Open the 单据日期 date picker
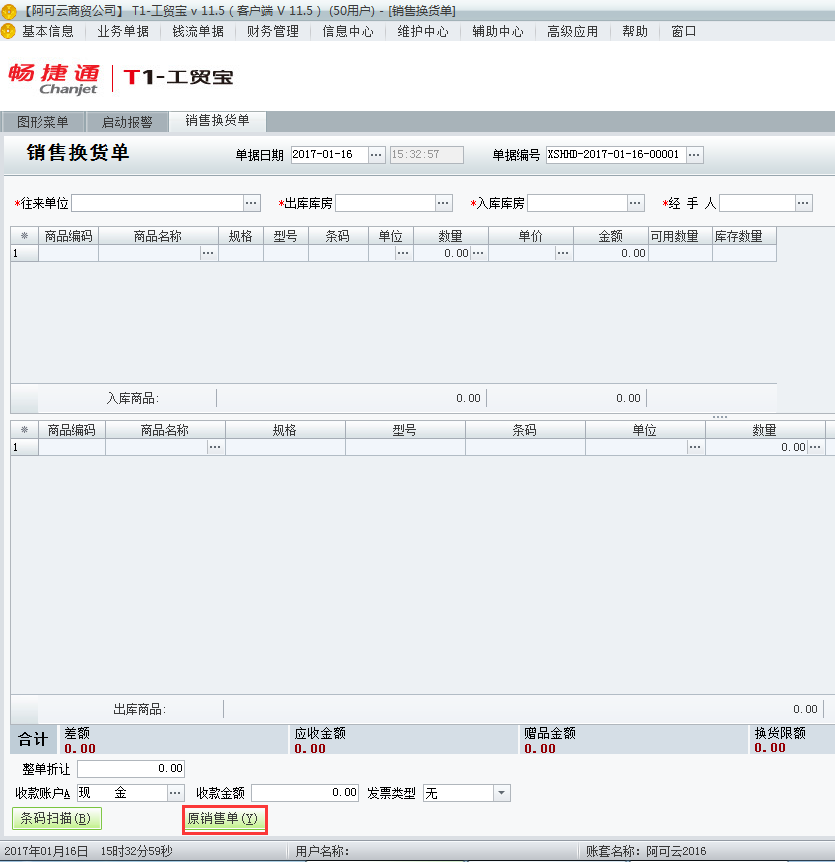The height and width of the screenshot is (862, 835). coord(377,154)
